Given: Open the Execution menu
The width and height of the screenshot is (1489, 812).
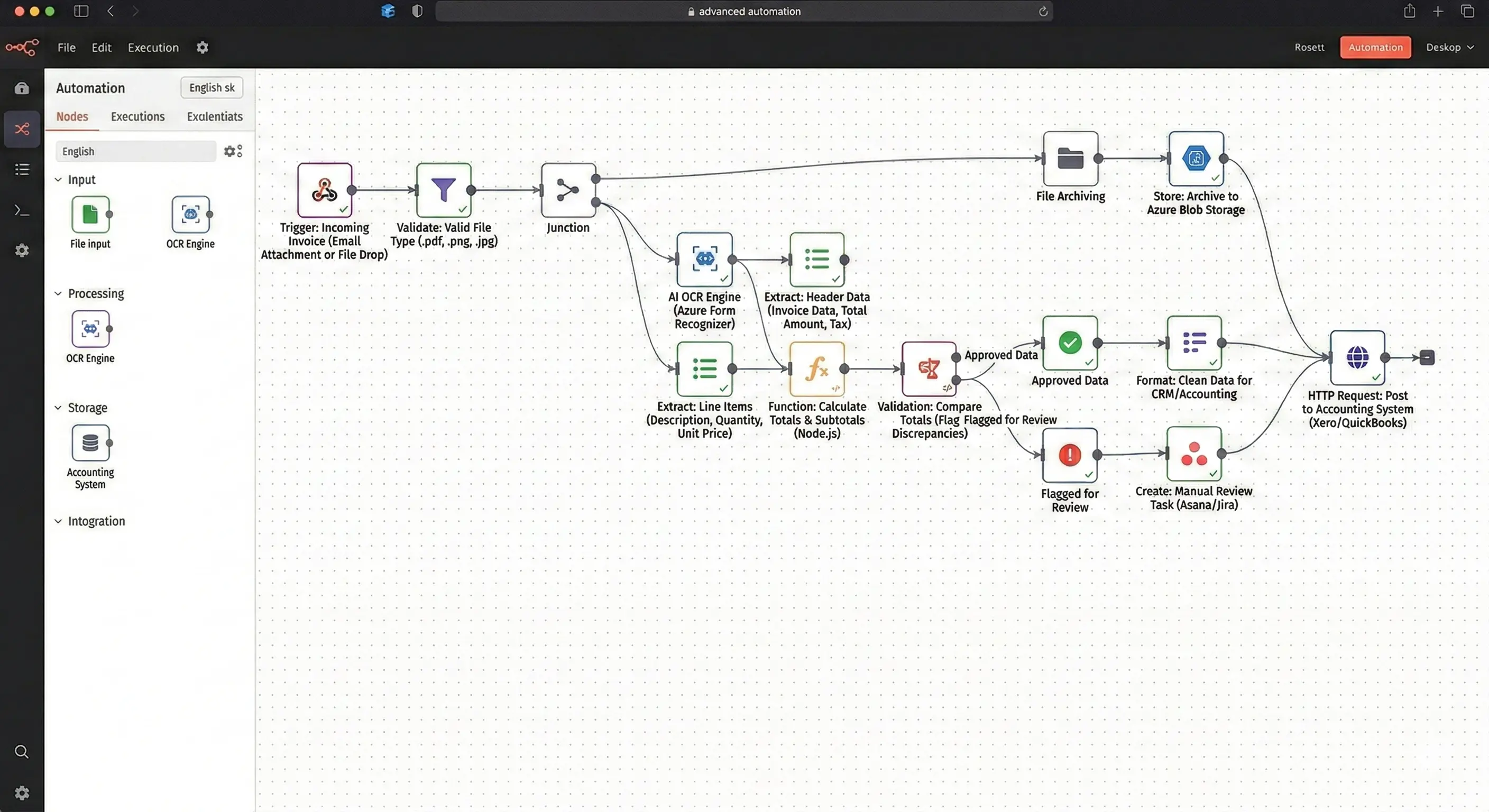Looking at the screenshot, I should point(153,48).
